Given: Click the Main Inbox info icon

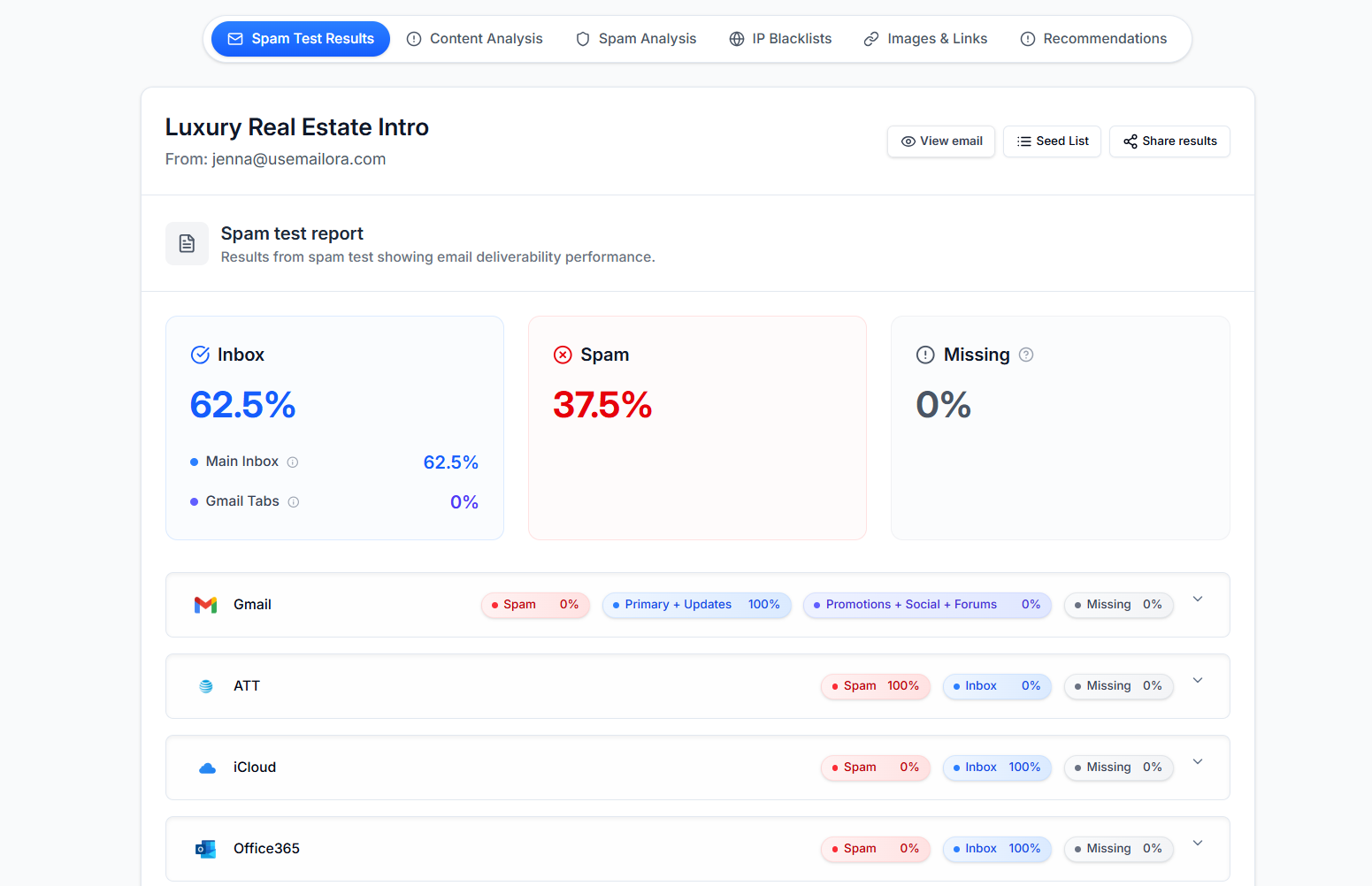Looking at the screenshot, I should click(293, 462).
